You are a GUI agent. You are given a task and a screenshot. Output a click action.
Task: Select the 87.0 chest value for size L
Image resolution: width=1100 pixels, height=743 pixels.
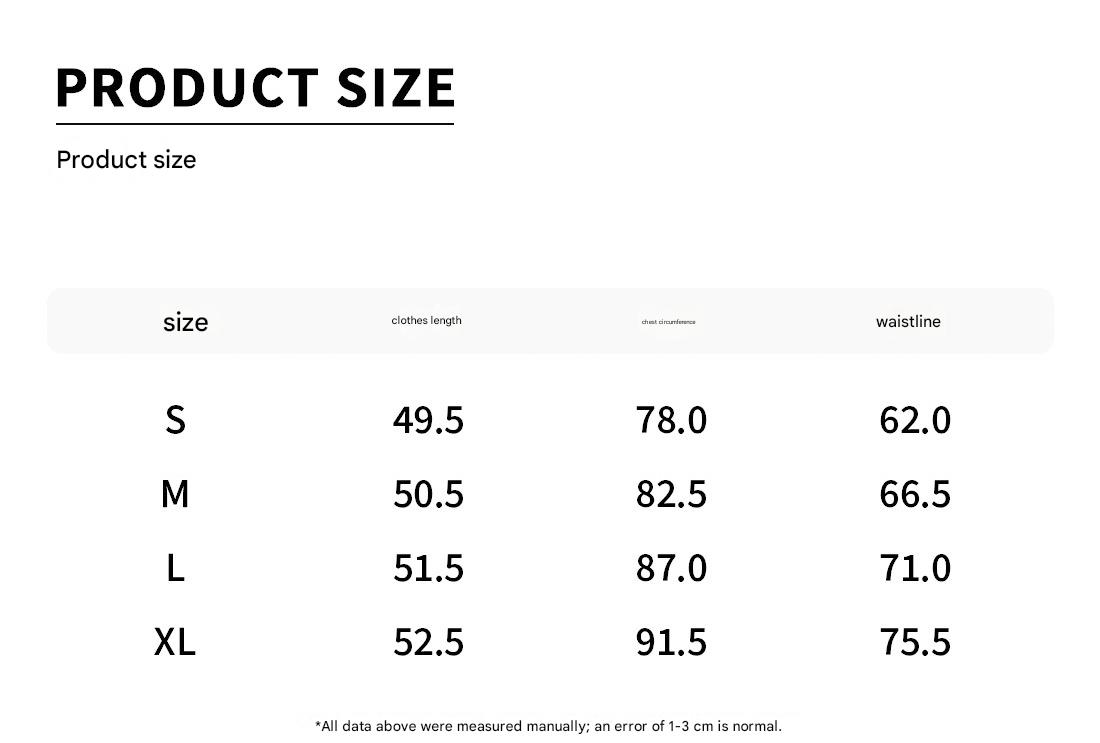click(671, 568)
